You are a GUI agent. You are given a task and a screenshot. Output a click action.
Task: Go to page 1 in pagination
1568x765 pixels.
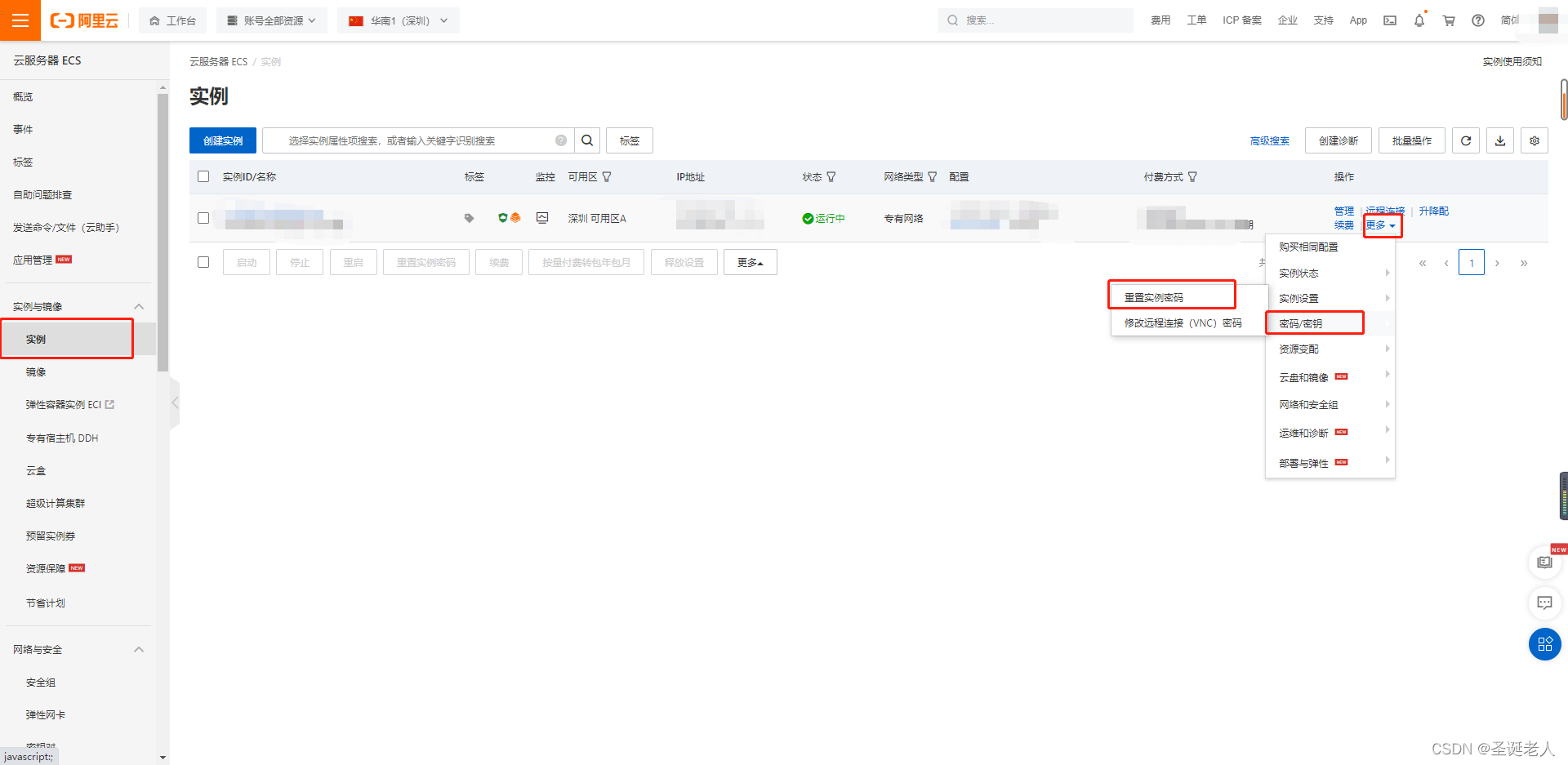click(1472, 262)
